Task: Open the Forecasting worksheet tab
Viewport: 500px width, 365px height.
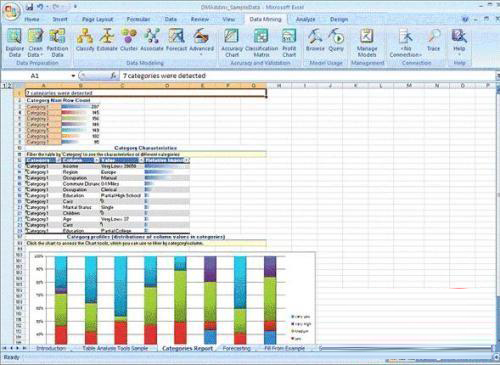Action: [x=236, y=348]
